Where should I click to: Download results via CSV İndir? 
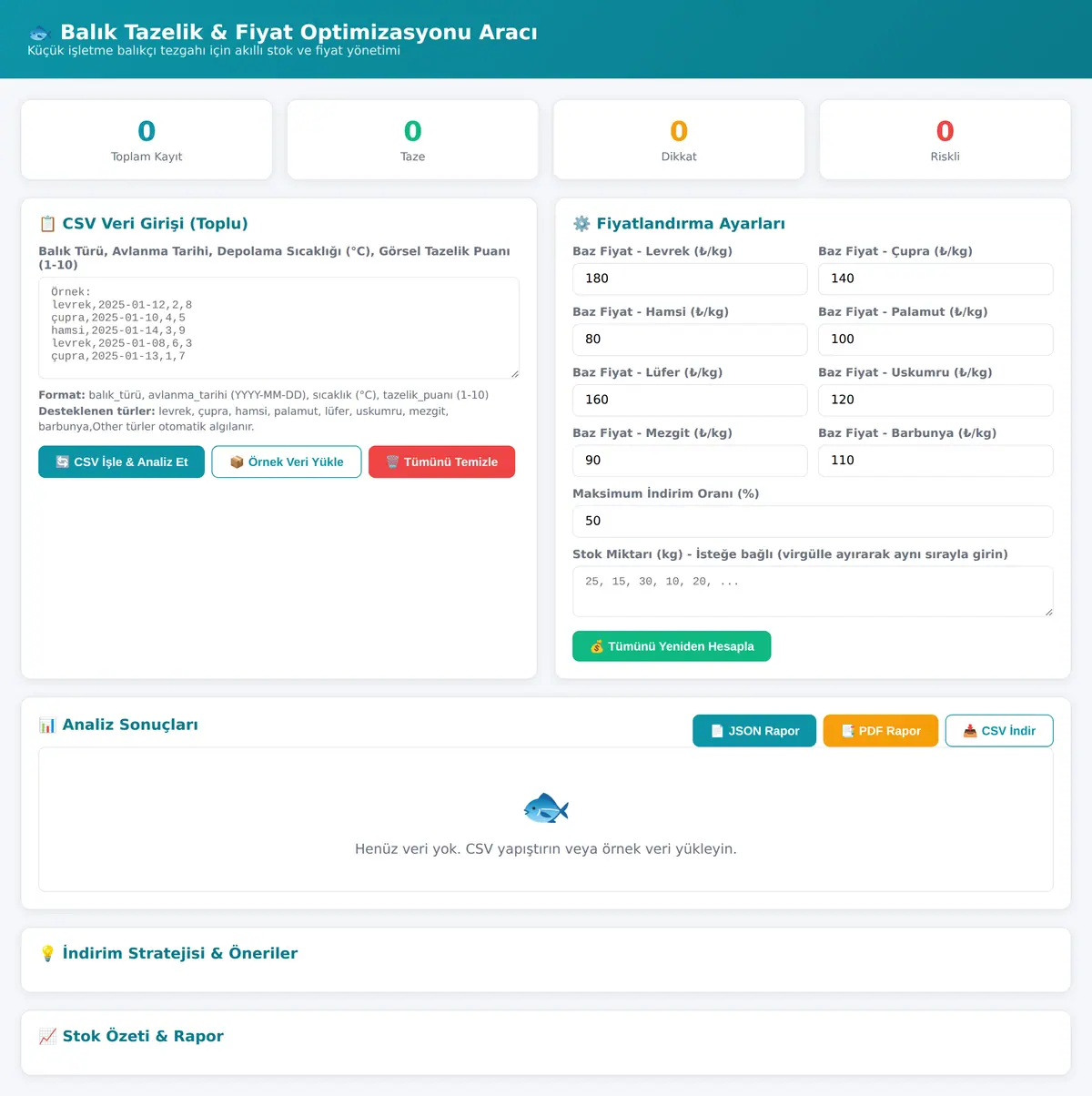999,731
